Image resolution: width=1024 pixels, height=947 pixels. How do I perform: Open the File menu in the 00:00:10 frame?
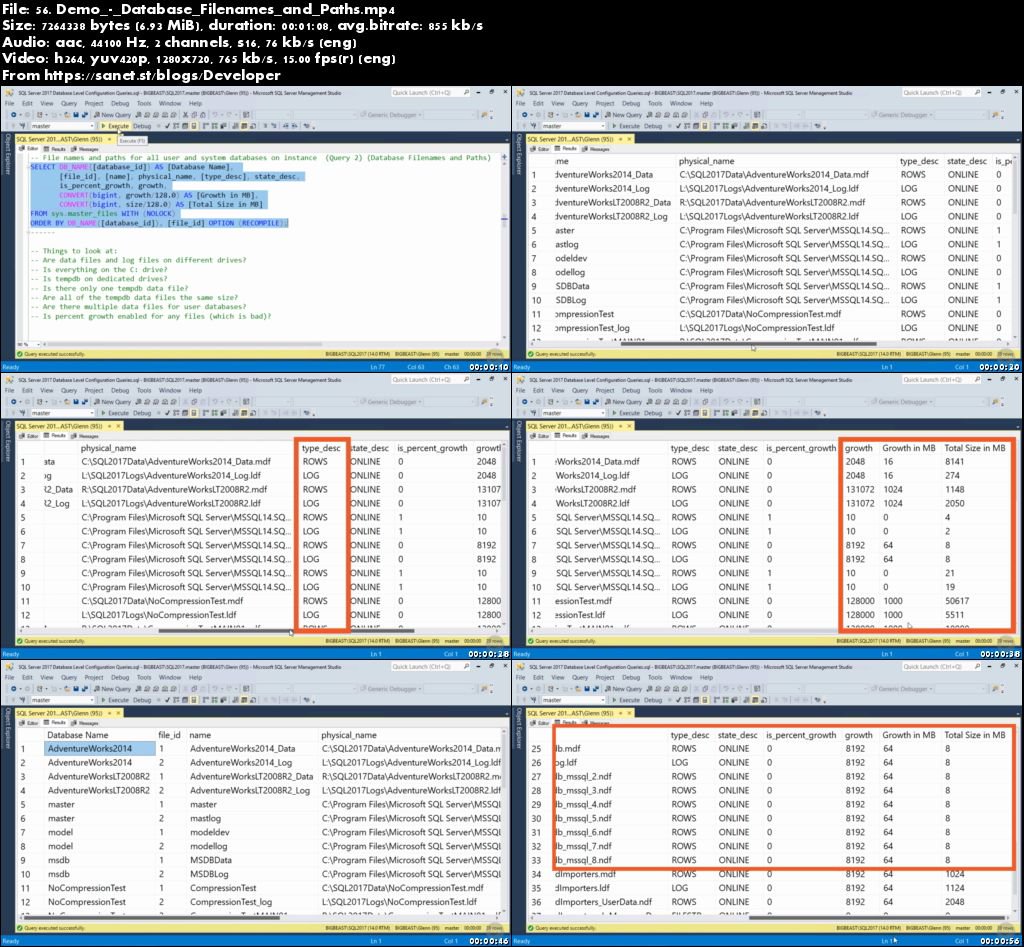pyautogui.click(x=9, y=103)
